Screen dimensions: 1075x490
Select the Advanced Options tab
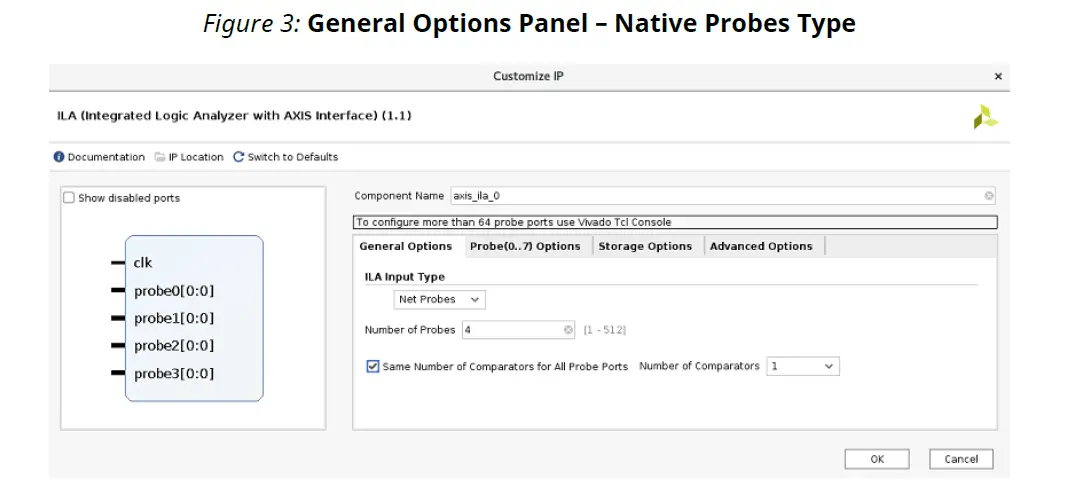coord(761,246)
